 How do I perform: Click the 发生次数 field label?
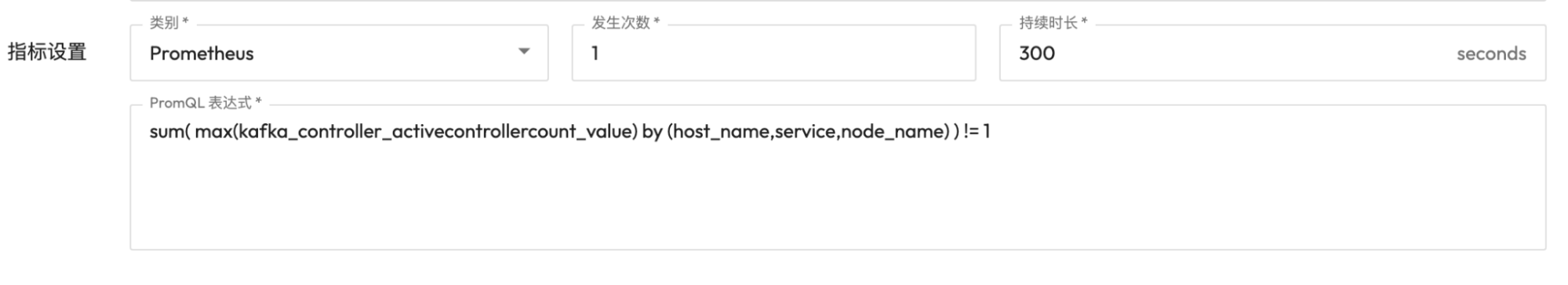[x=625, y=23]
